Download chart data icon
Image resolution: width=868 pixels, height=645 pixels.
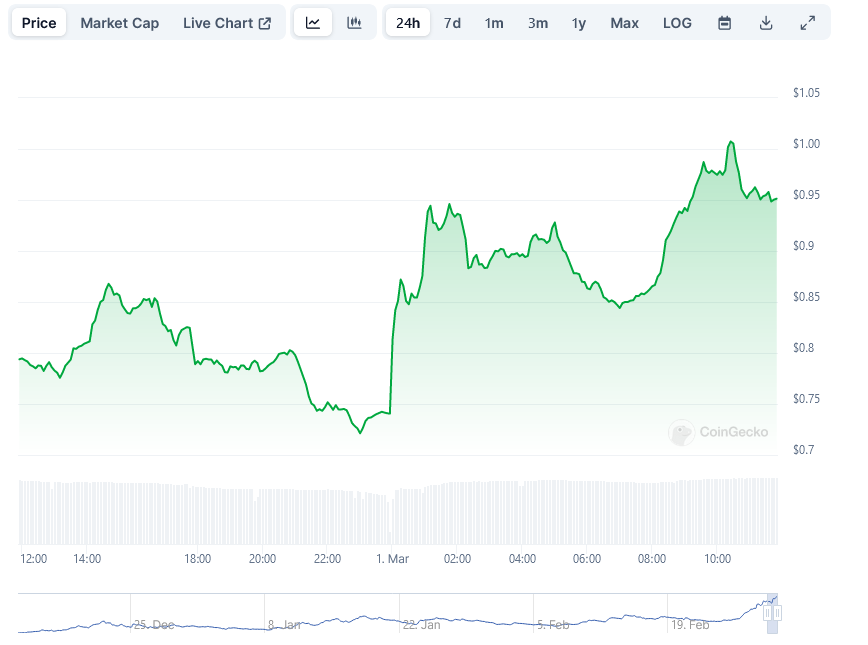pyautogui.click(x=766, y=23)
